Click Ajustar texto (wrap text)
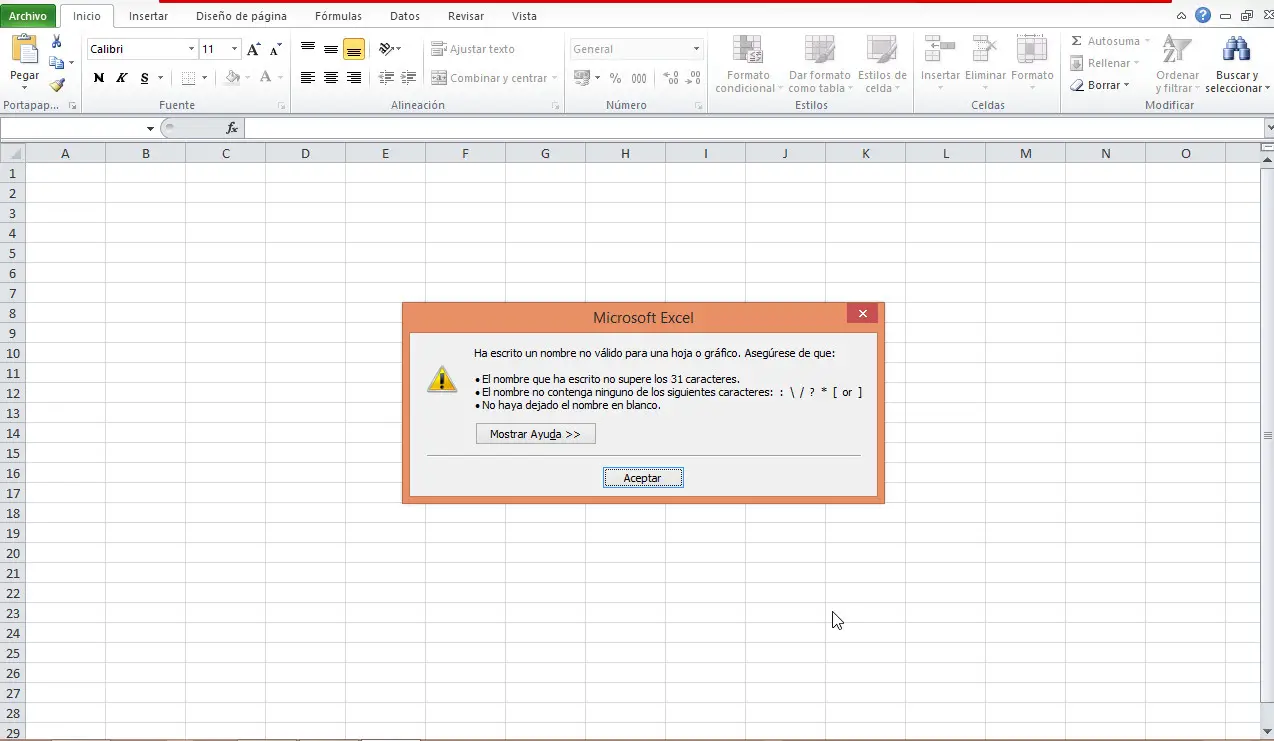Image resolution: width=1274 pixels, height=741 pixels. [x=473, y=49]
